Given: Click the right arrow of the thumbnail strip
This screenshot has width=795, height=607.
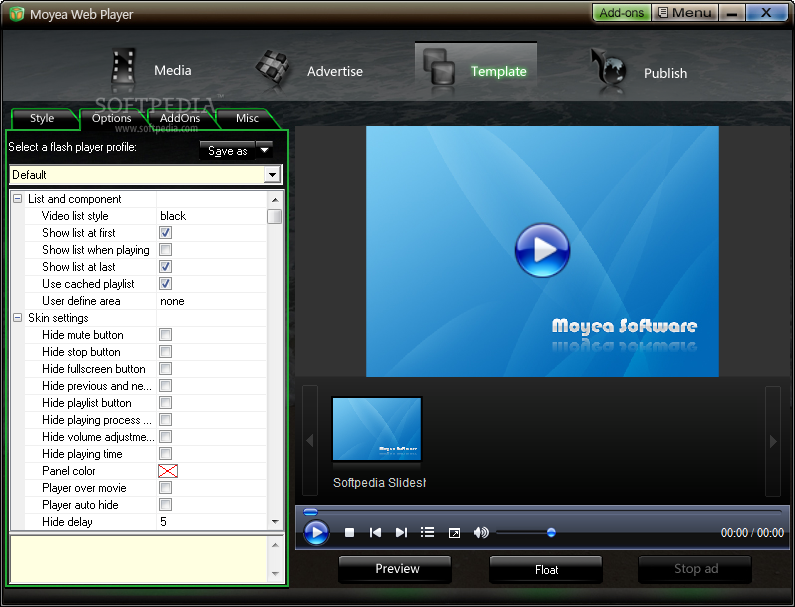Looking at the screenshot, I should [x=773, y=441].
